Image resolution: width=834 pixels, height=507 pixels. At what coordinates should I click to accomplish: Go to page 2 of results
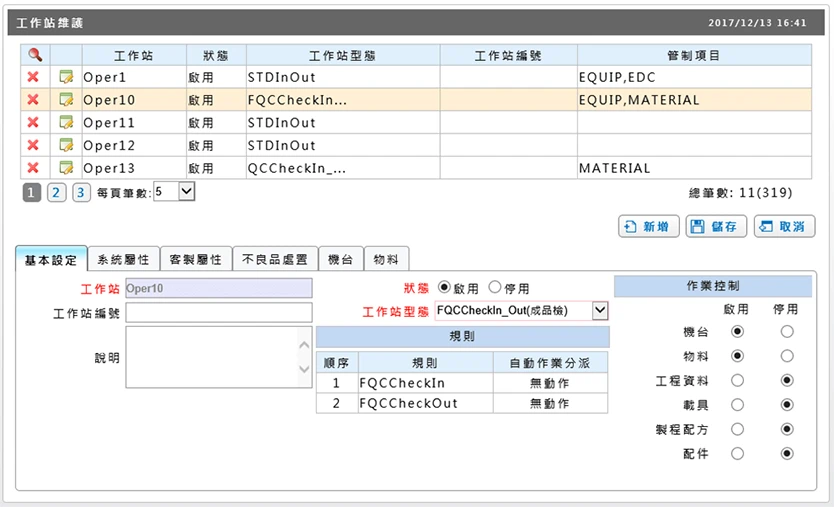click(x=56, y=192)
